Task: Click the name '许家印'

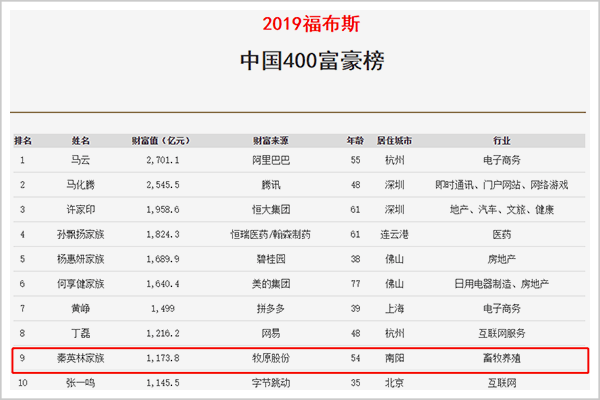Action: click(80, 209)
